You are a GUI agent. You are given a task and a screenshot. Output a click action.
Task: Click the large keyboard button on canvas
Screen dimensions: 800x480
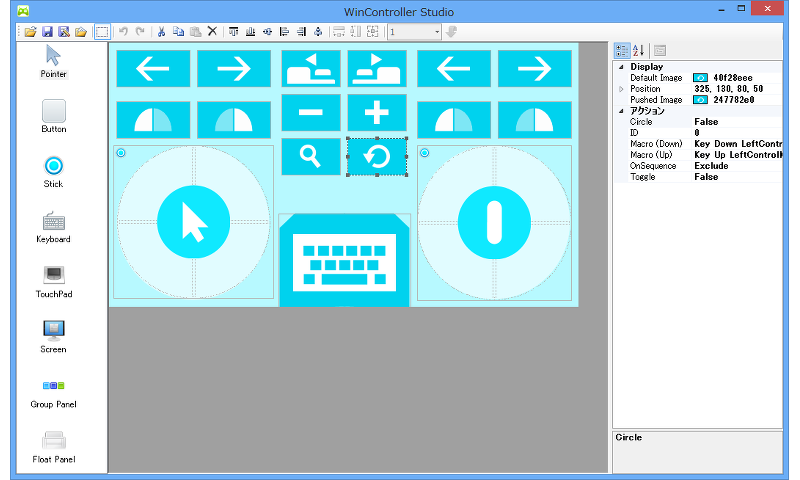point(345,262)
